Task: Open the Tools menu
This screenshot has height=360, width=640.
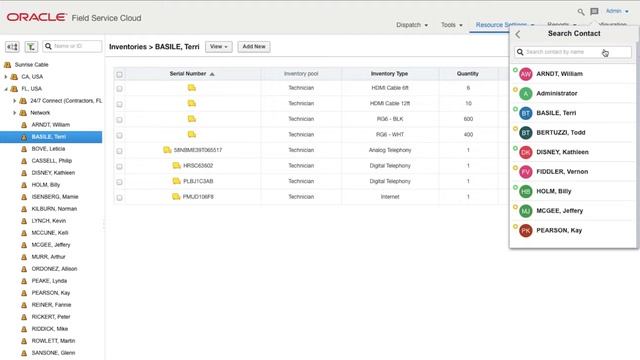Action: point(451,25)
